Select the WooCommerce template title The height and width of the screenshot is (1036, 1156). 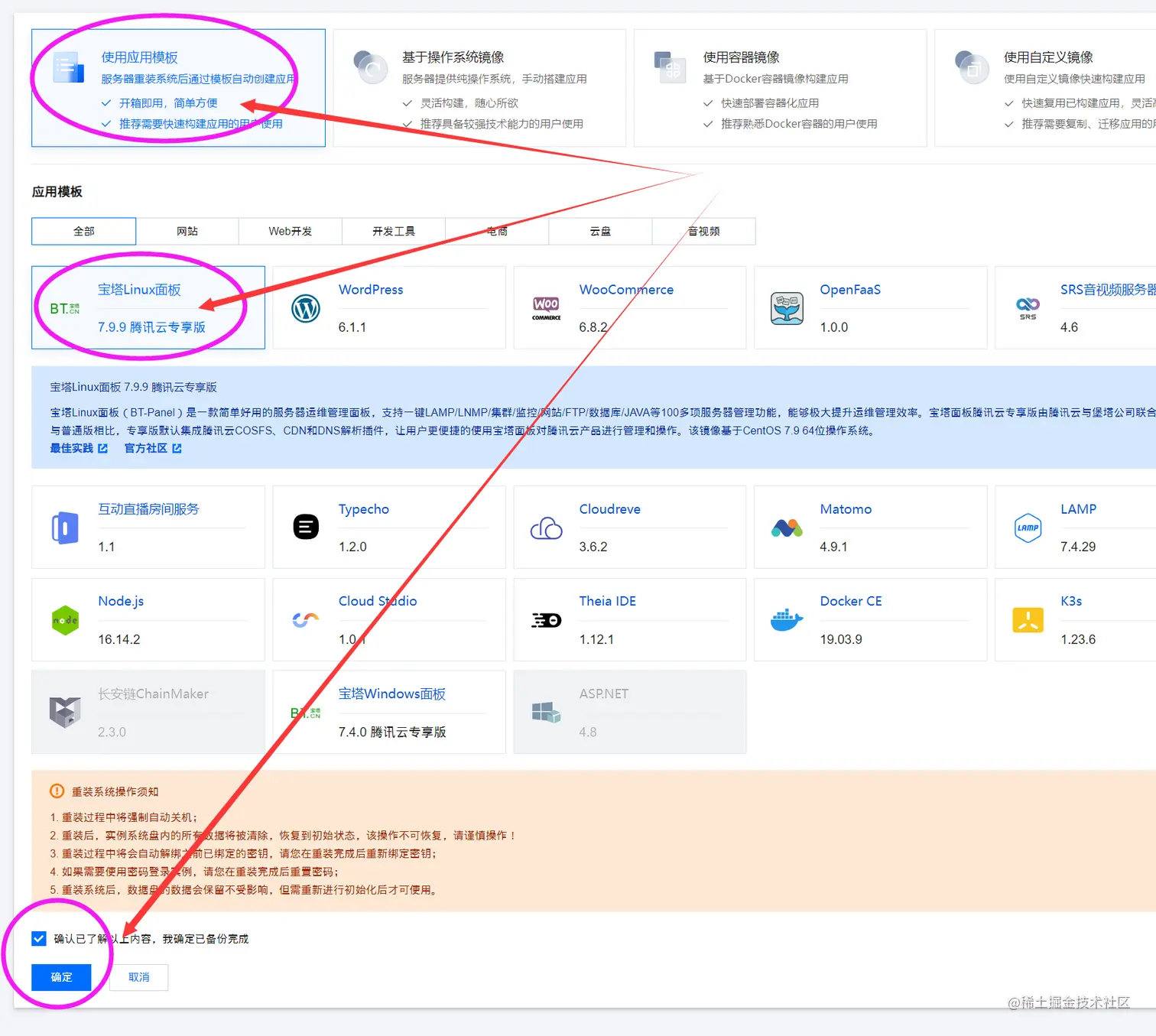click(x=626, y=290)
